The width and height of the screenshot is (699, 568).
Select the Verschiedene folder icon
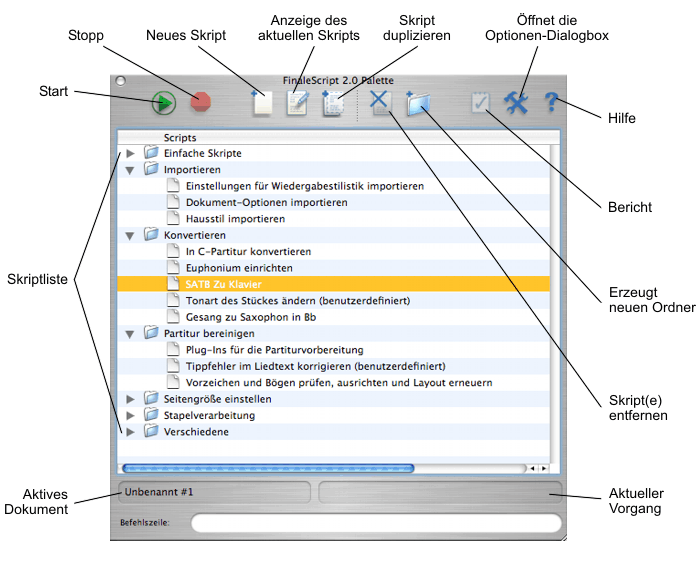coord(152,431)
